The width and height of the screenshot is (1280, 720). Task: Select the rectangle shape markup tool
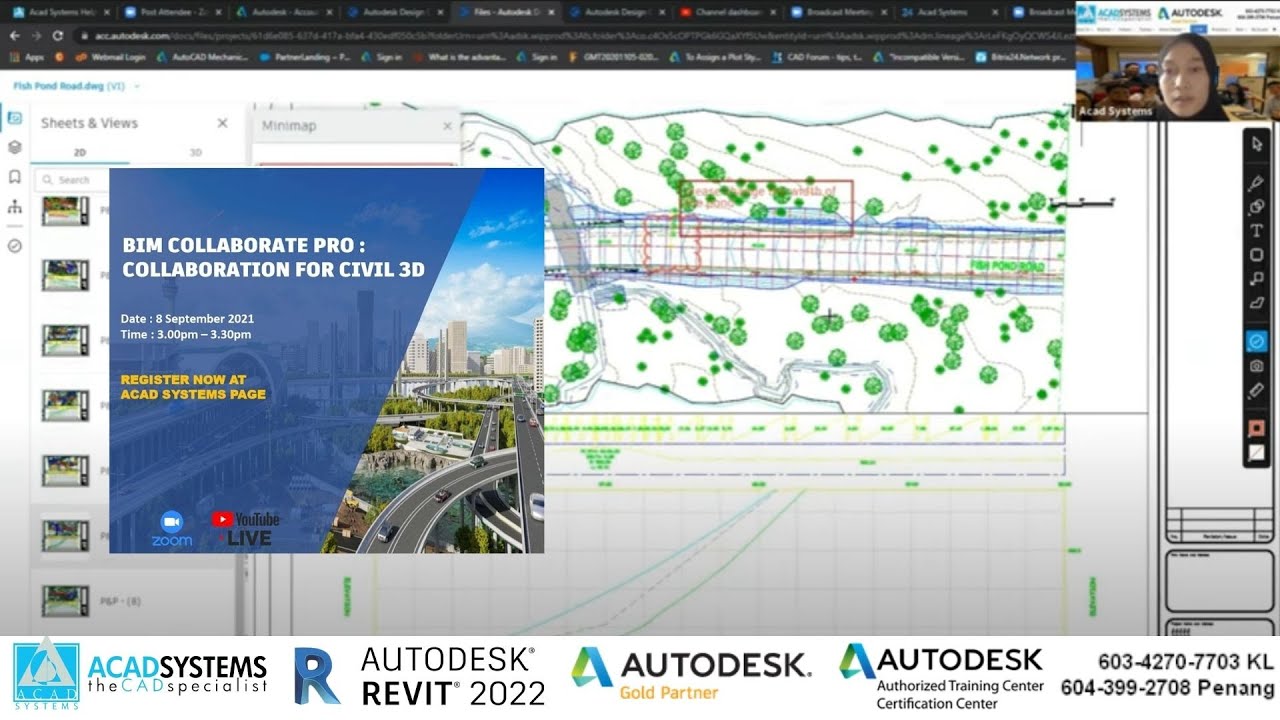1257,255
